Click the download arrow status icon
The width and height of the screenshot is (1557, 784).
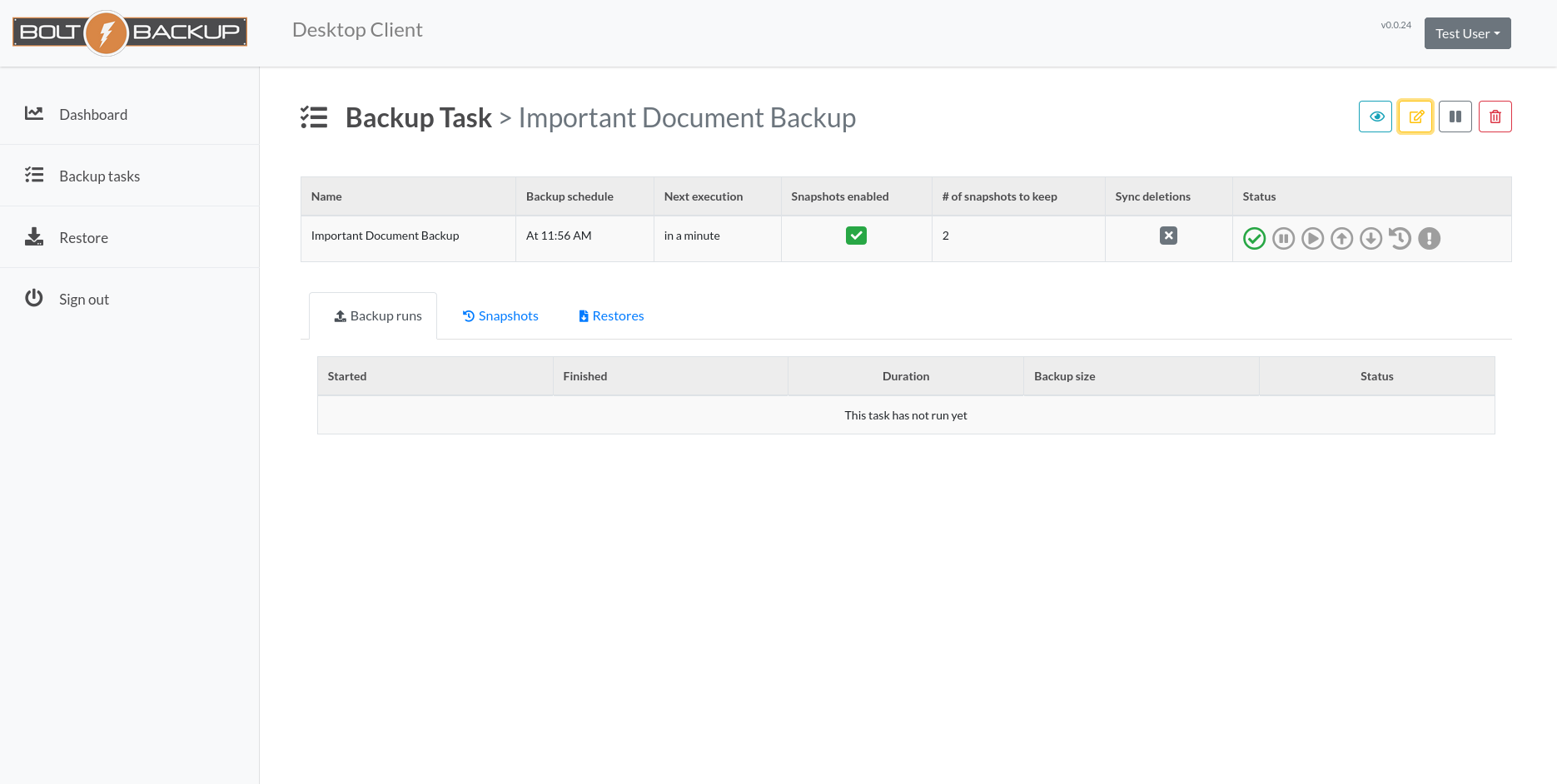coord(1370,239)
